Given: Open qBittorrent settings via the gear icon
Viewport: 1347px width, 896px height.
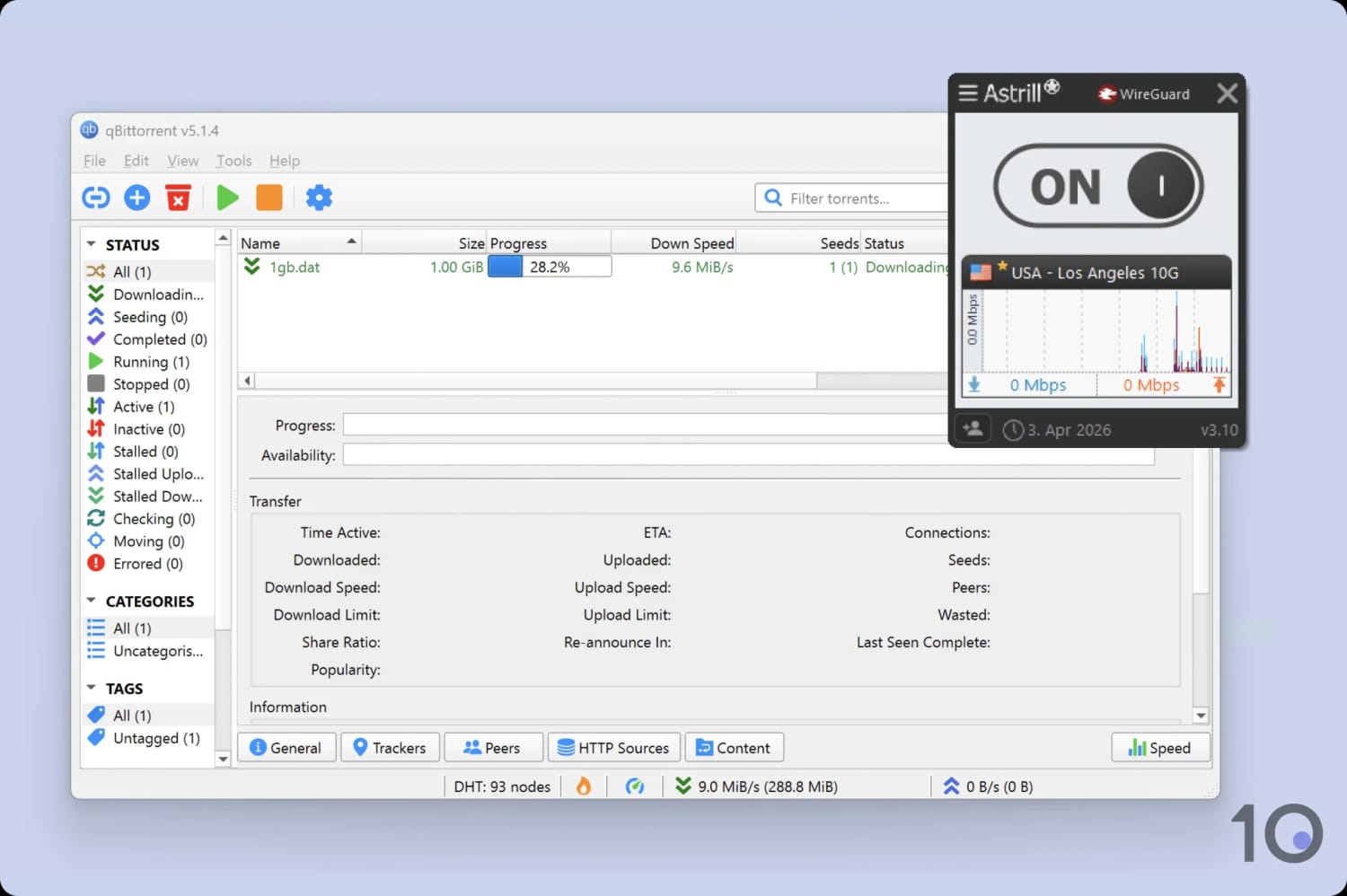Looking at the screenshot, I should [x=319, y=198].
